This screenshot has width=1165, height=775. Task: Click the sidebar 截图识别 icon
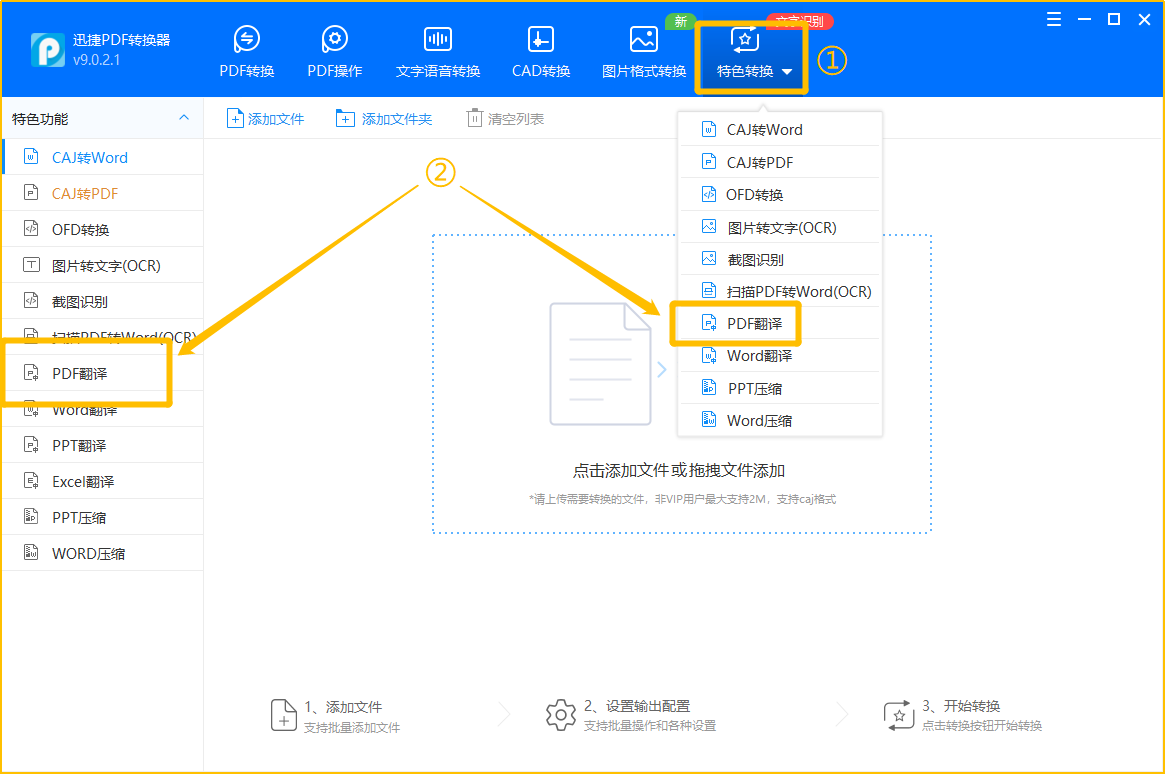click(x=31, y=300)
